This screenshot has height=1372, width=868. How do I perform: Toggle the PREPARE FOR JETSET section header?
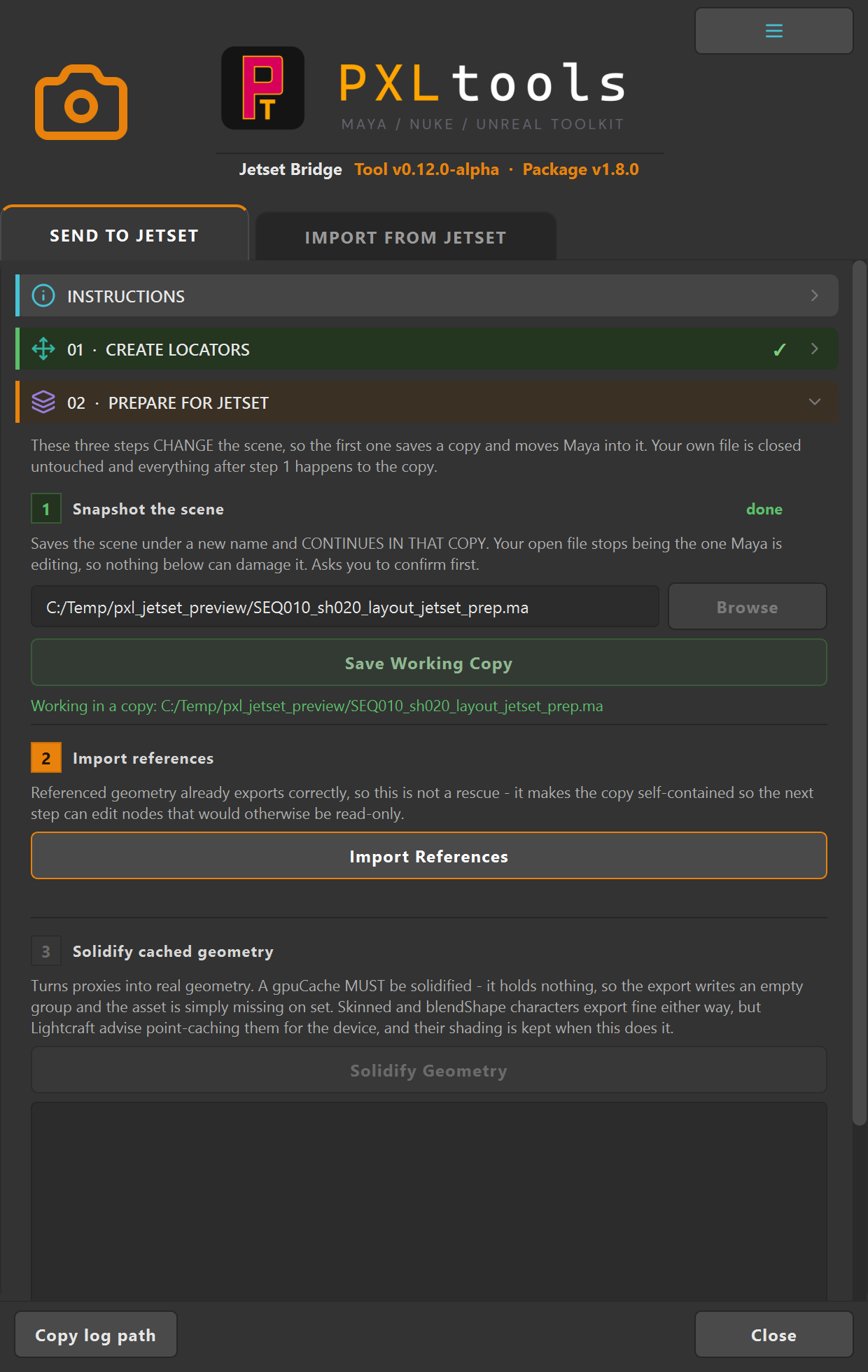point(426,402)
